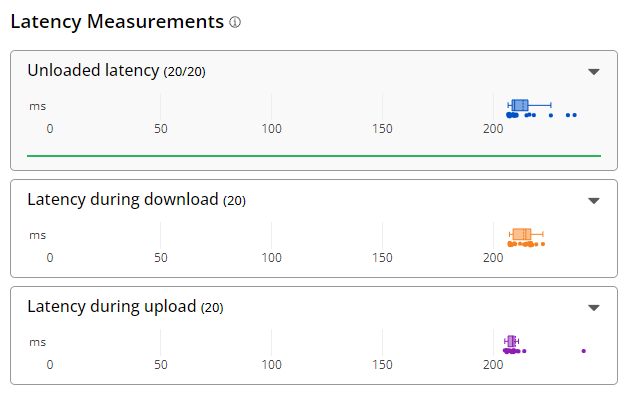The height and width of the screenshot is (400, 628).
Task: Click the 0 axis label in upload chart
Action: [x=50, y=365]
